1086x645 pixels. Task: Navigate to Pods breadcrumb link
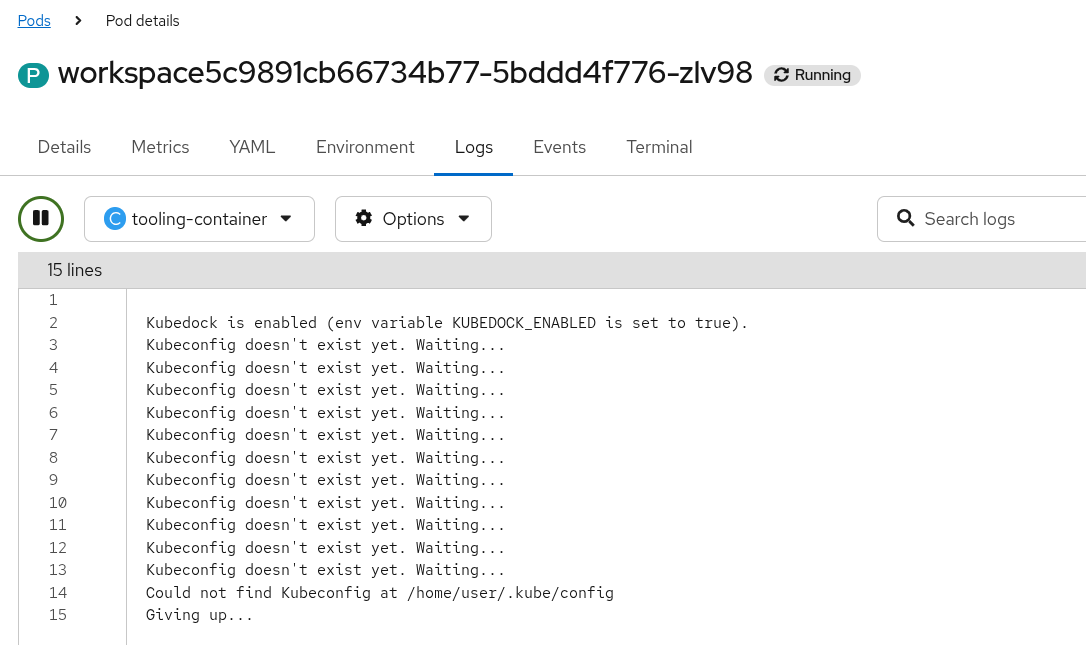coord(34,20)
